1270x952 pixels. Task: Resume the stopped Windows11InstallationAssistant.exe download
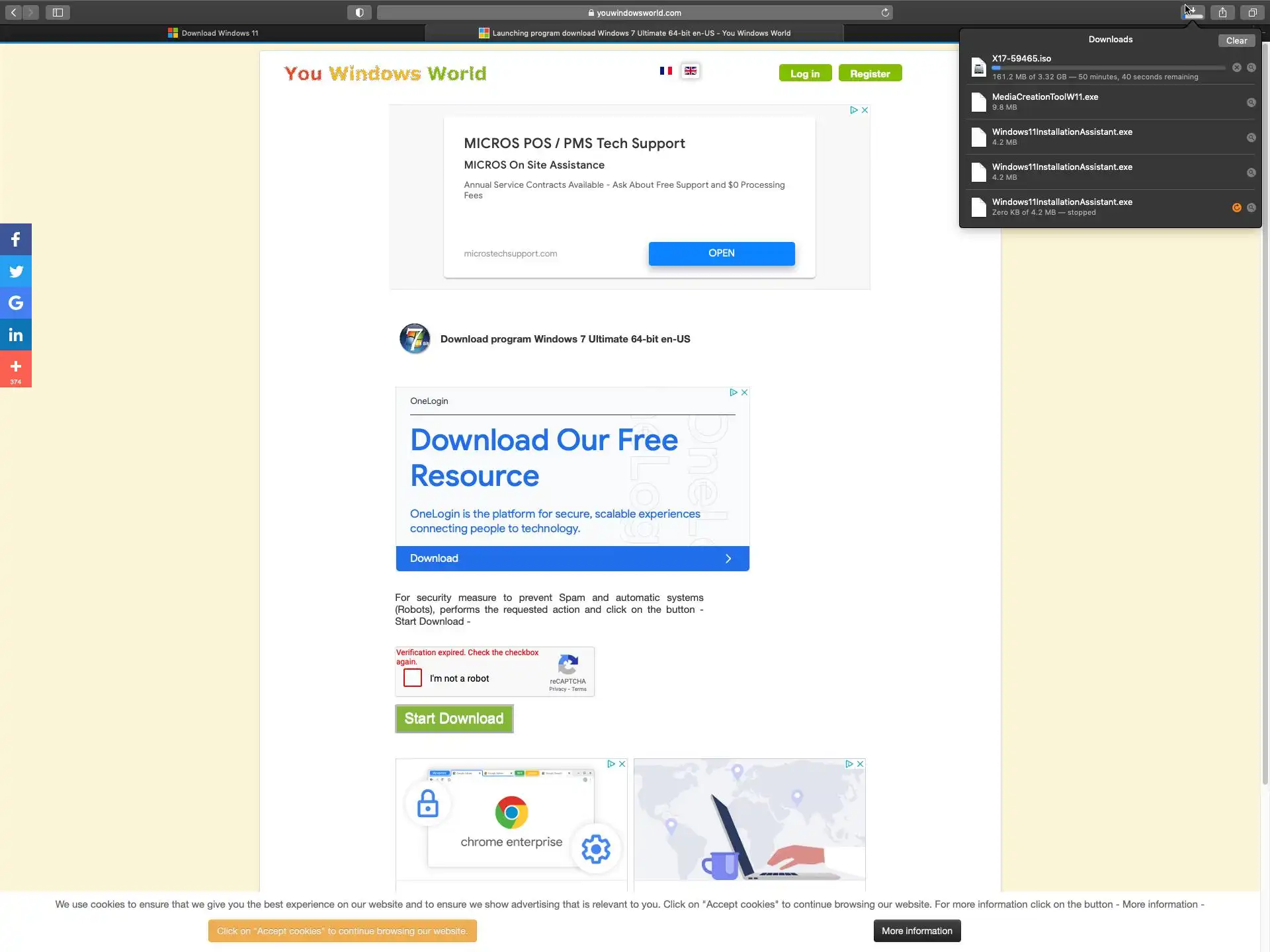click(x=1236, y=208)
